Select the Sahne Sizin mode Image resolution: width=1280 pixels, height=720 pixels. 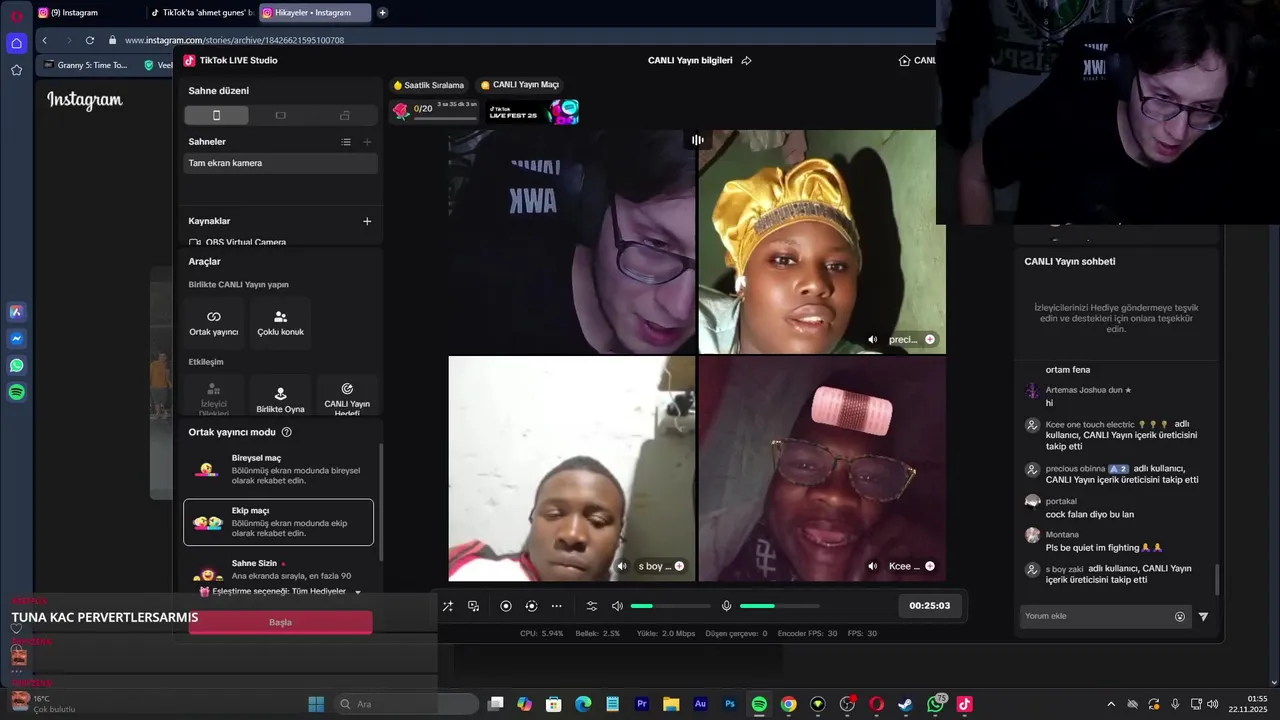pyautogui.click(x=279, y=570)
